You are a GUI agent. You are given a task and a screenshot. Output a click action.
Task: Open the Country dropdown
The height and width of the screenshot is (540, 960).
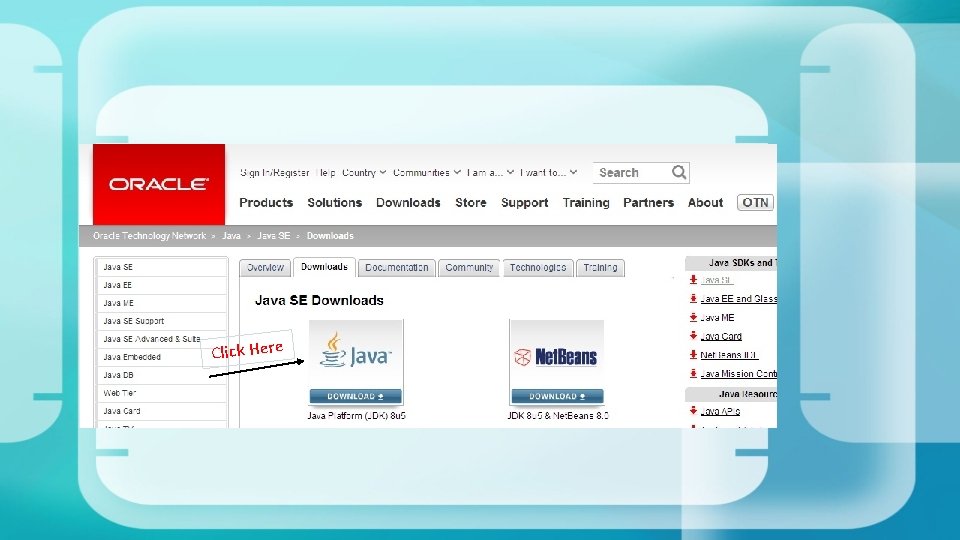click(364, 173)
